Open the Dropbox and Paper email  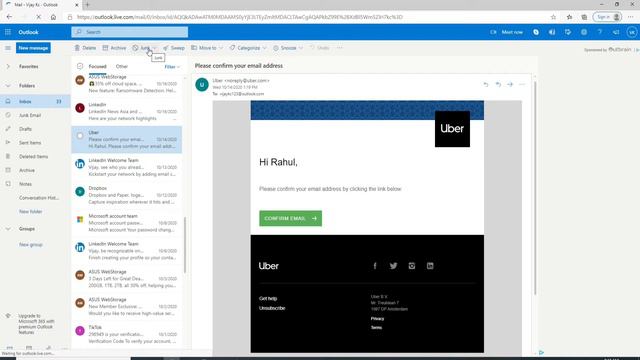coord(127,195)
